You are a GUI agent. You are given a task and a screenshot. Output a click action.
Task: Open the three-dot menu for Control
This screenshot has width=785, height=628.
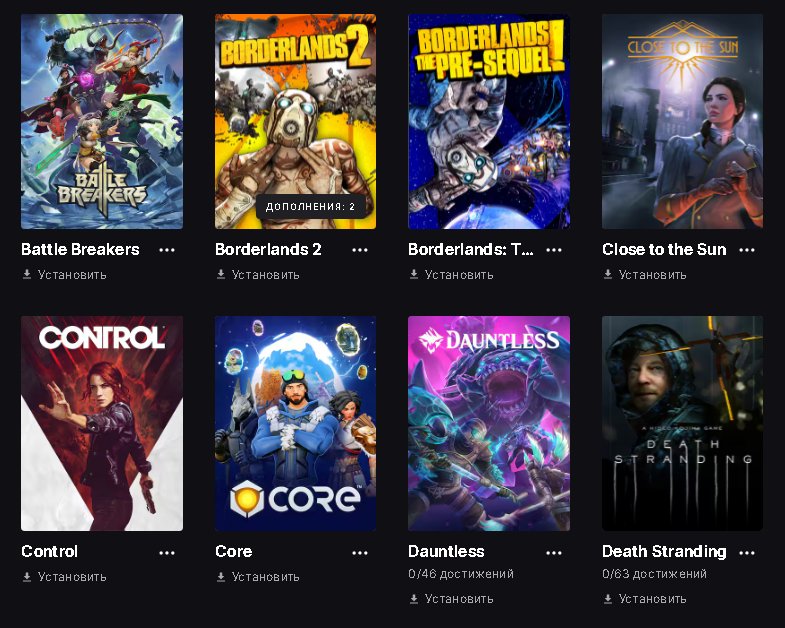(167, 552)
